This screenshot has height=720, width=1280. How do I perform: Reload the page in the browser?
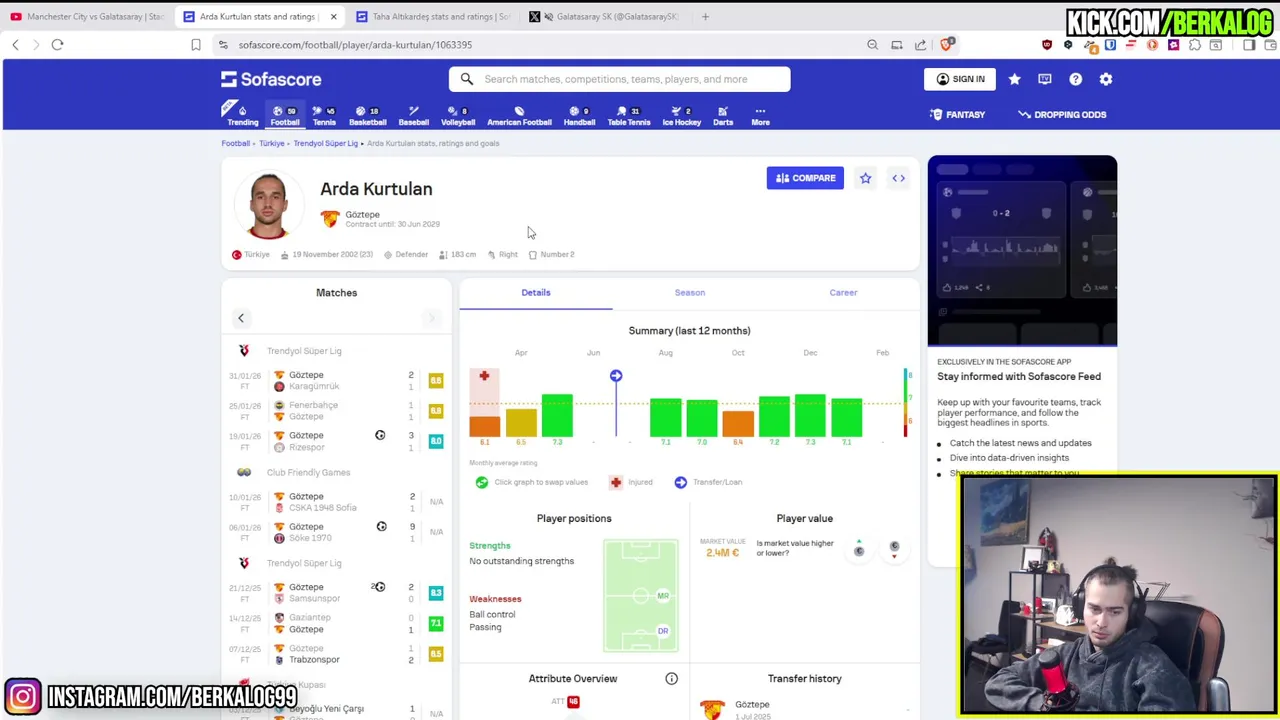pyautogui.click(x=57, y=44)
